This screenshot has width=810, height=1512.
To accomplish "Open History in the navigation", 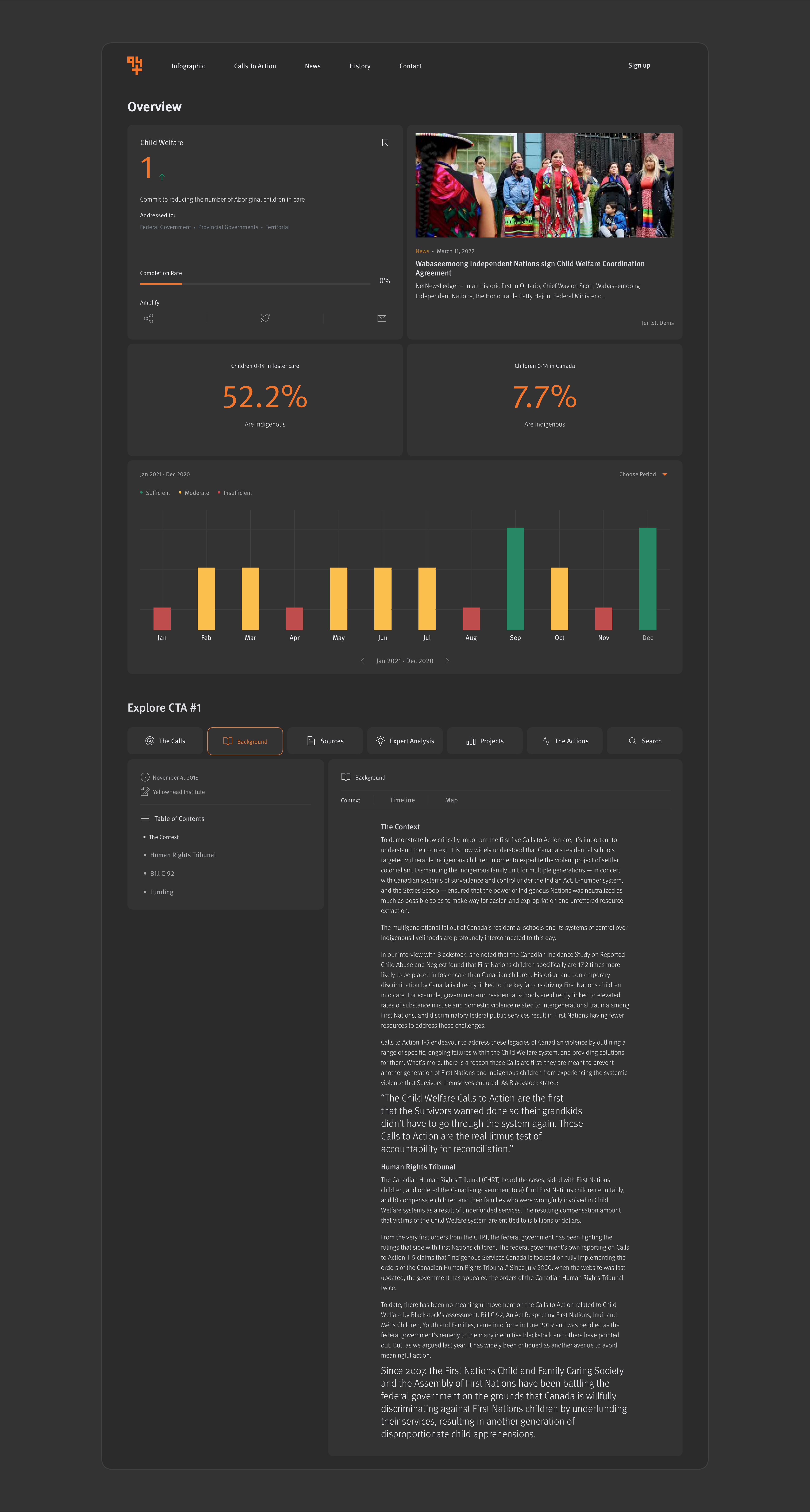I will pyautogui.click(x=360, y=66).
